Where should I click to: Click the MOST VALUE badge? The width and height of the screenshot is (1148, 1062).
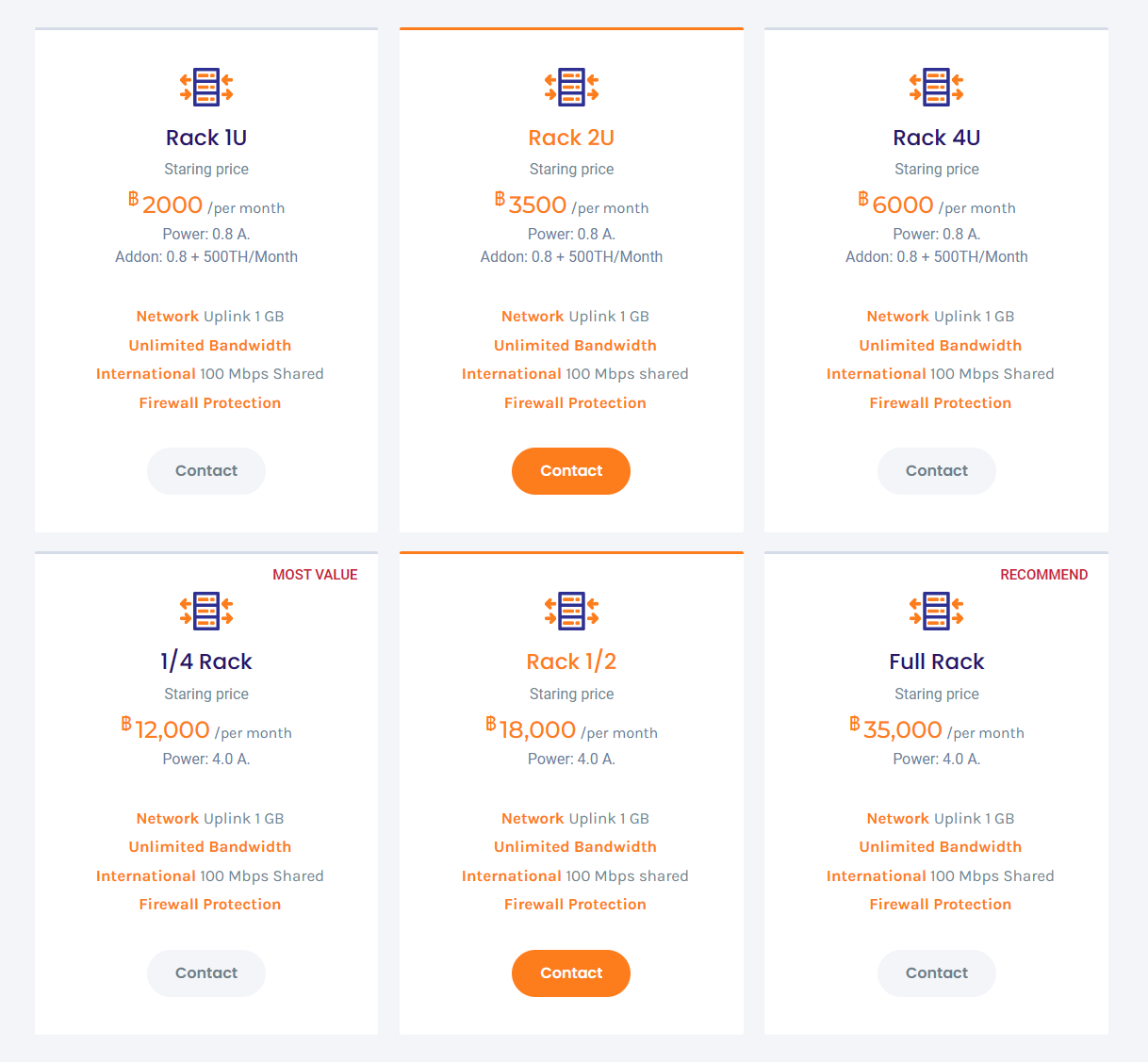click(x=315, y=575)
